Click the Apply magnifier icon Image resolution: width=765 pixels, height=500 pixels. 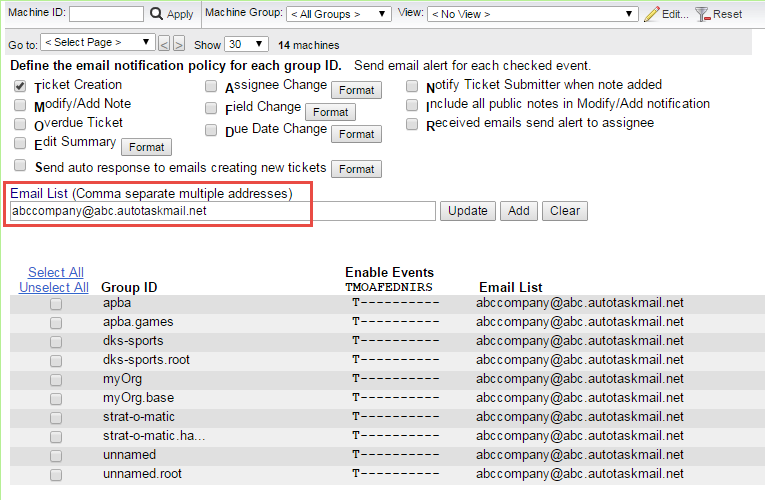click(156, 14)
